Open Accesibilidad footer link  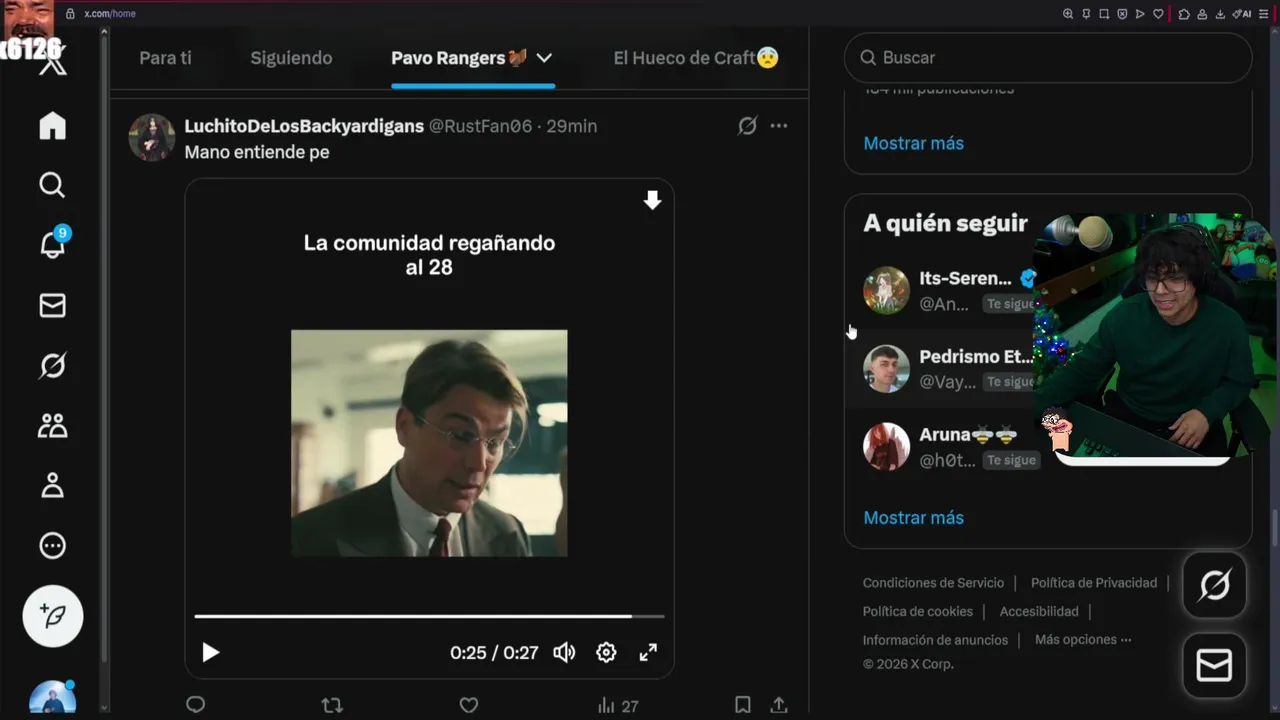(x=1039, y=612)
